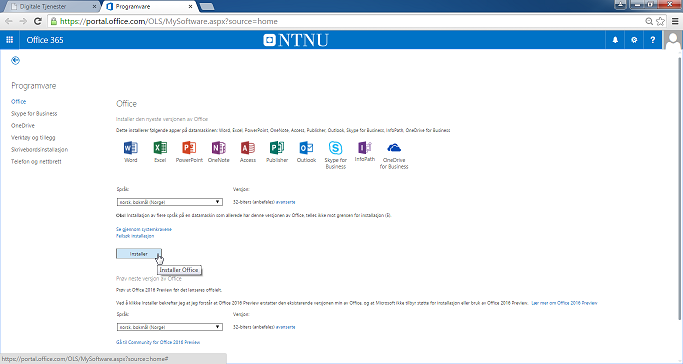Click the InfoPath app icon
Screen dimensions: 683x364
365,148
